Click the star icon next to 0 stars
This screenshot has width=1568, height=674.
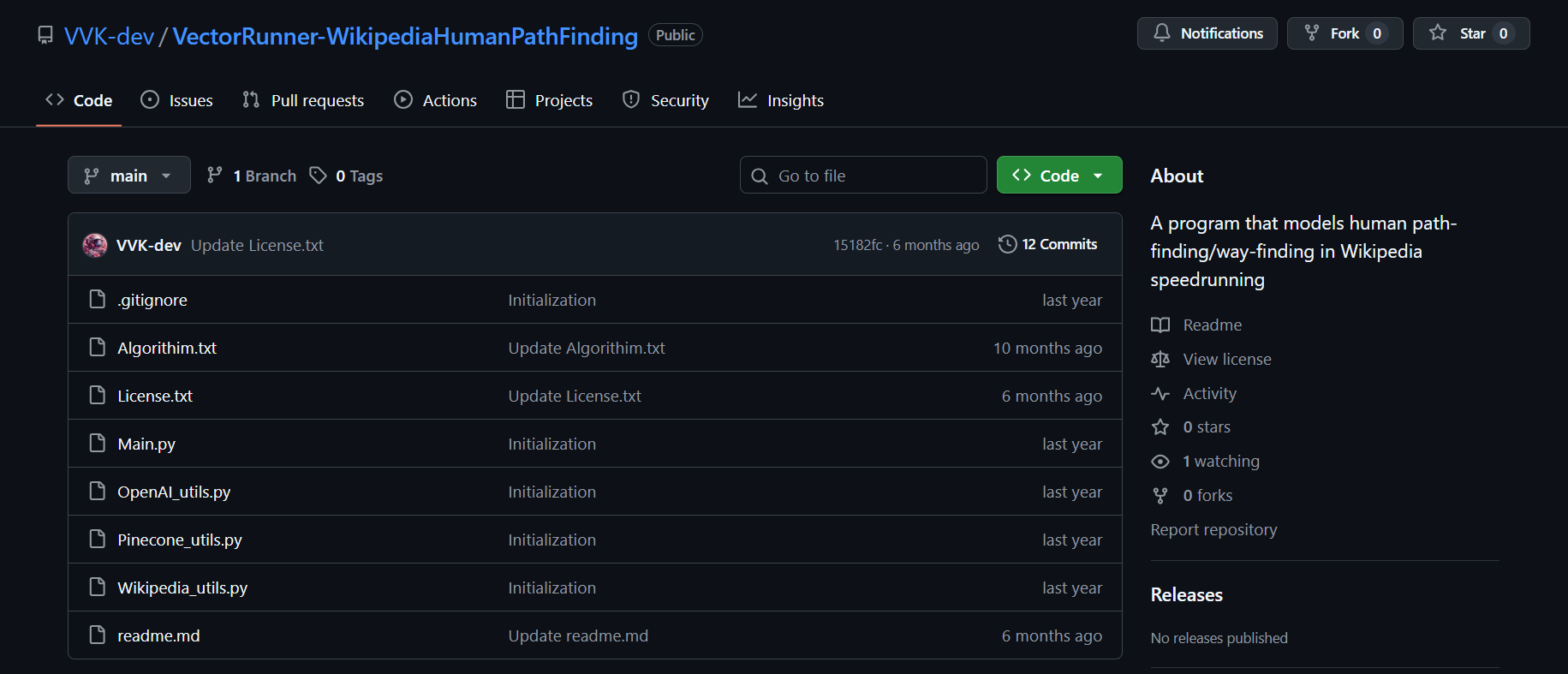(x=1160, y=427)
